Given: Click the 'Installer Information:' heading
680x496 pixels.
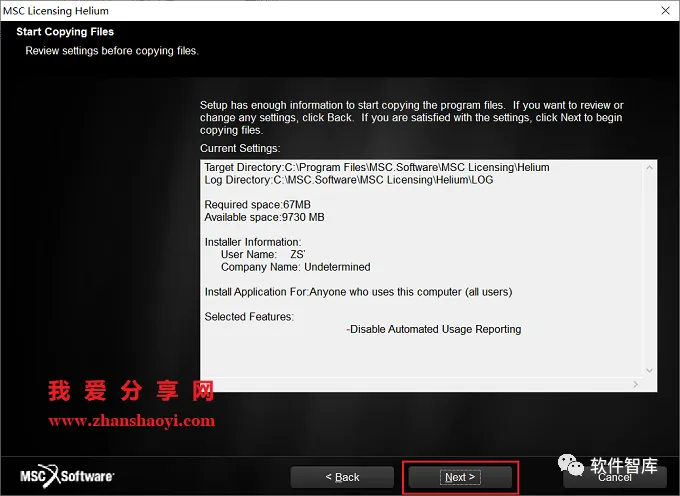Looking at the screenshot, I should coord(252,242).
